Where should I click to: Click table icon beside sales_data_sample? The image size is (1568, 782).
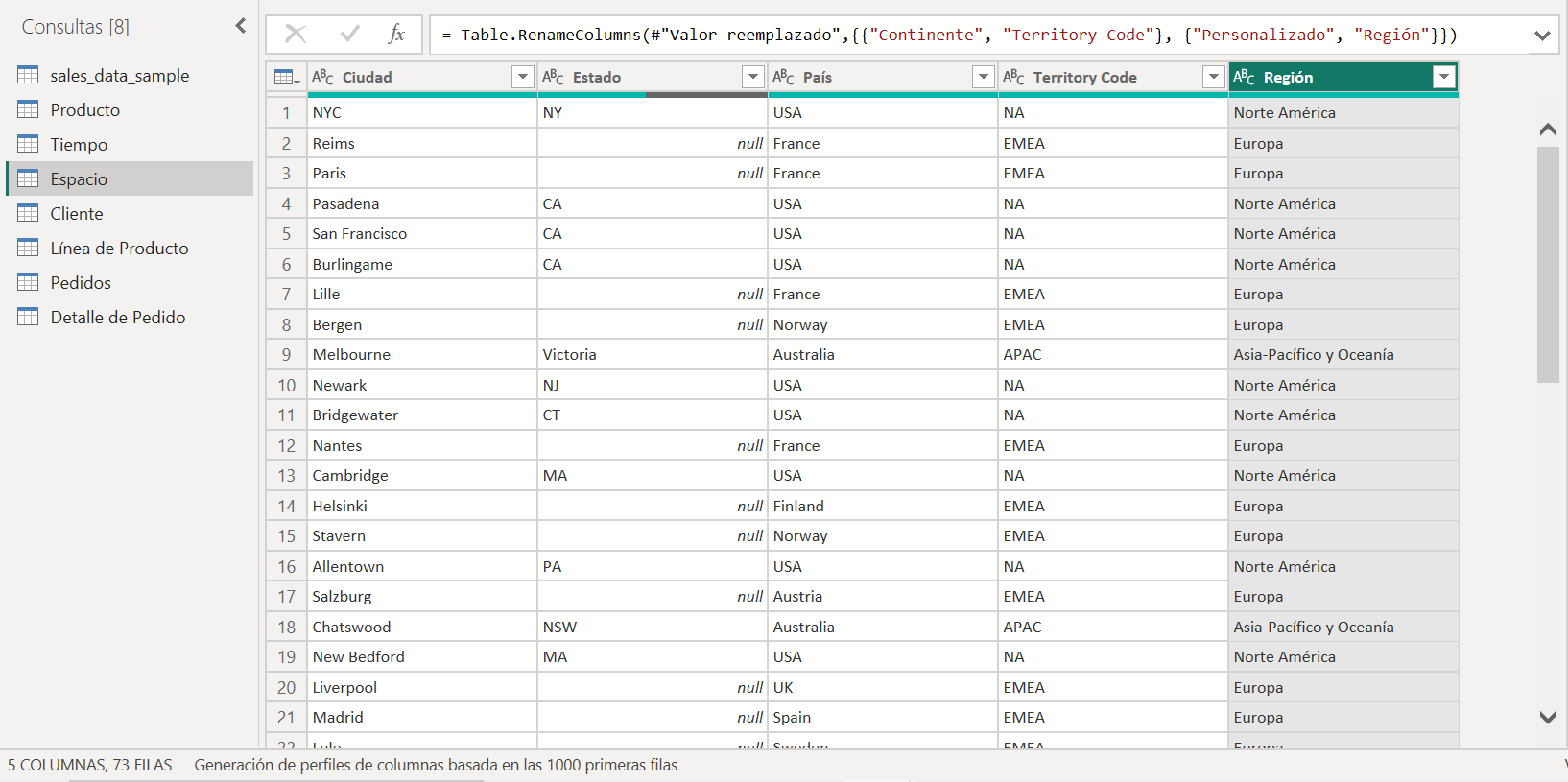(x=29, y=75)
